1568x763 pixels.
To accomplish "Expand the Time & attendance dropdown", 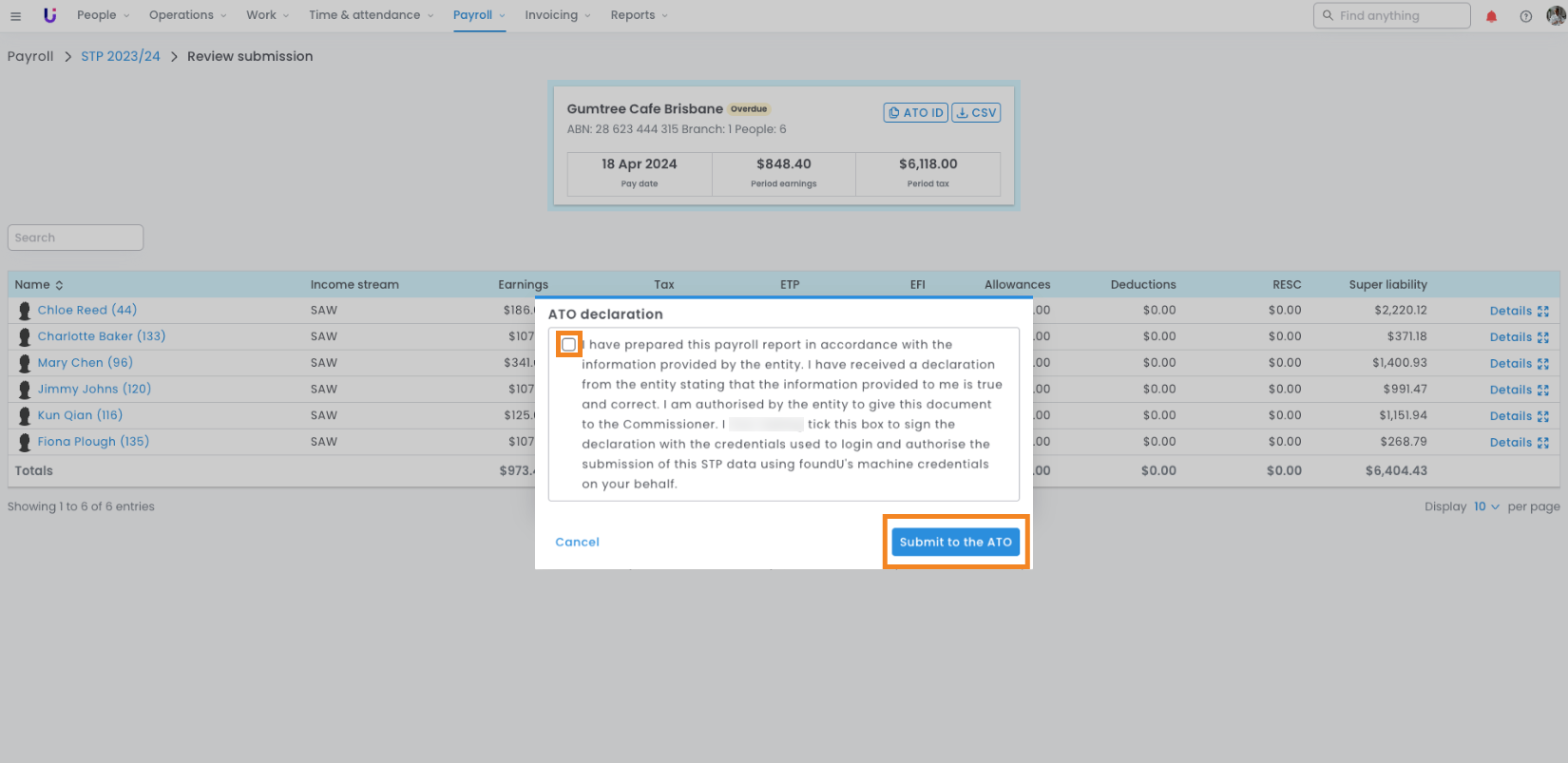I will click(371, 15).
